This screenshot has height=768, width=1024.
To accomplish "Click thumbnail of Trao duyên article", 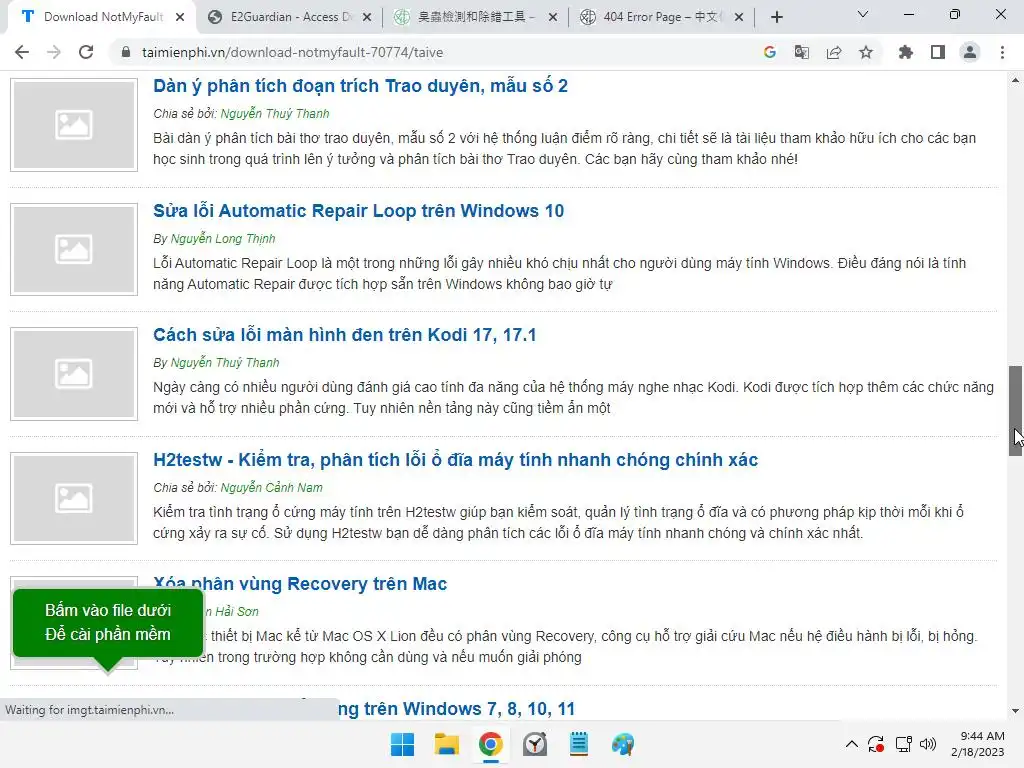I will [x=74, y=125].
